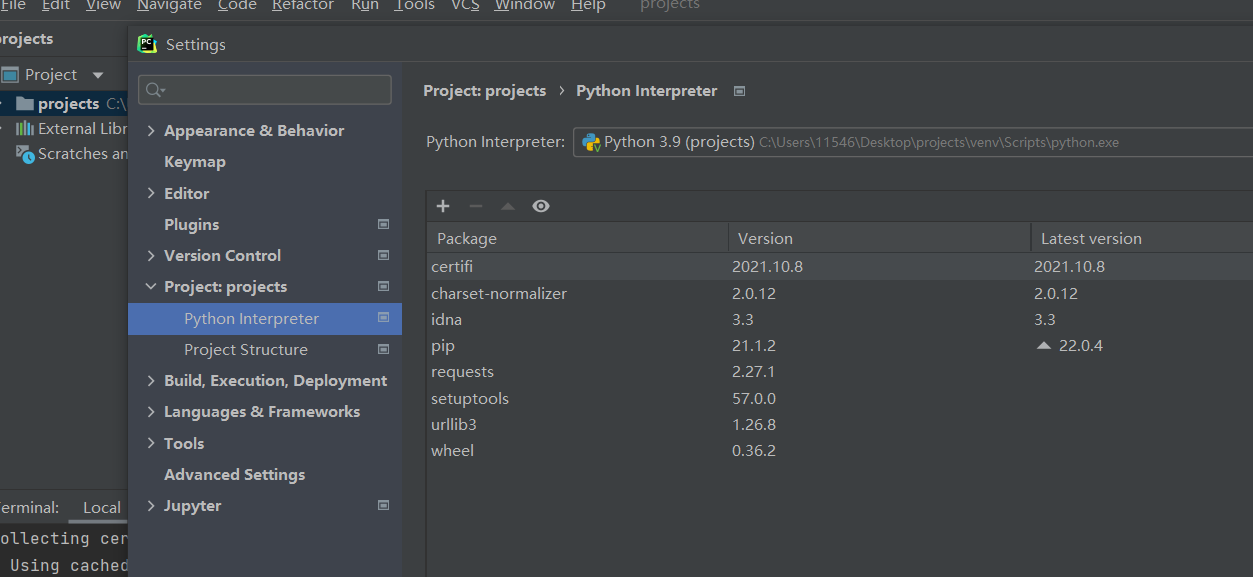Sort by Version column header

(x=880, y=239)
